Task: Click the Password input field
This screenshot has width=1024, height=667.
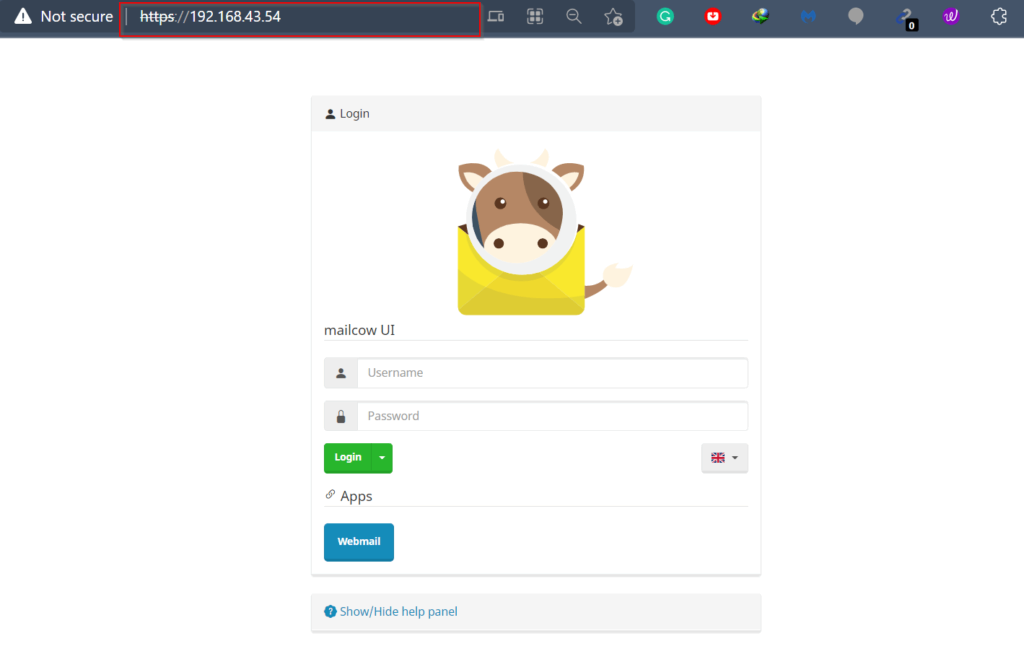Action: [552, 416]
